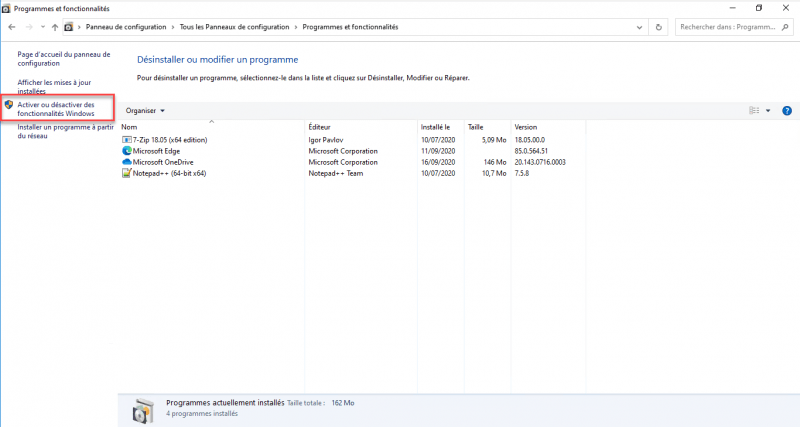This screenshot has width=800, height=427.
Task: Open recent locations dropdown arrow
Action: click(x=43, y=27)
